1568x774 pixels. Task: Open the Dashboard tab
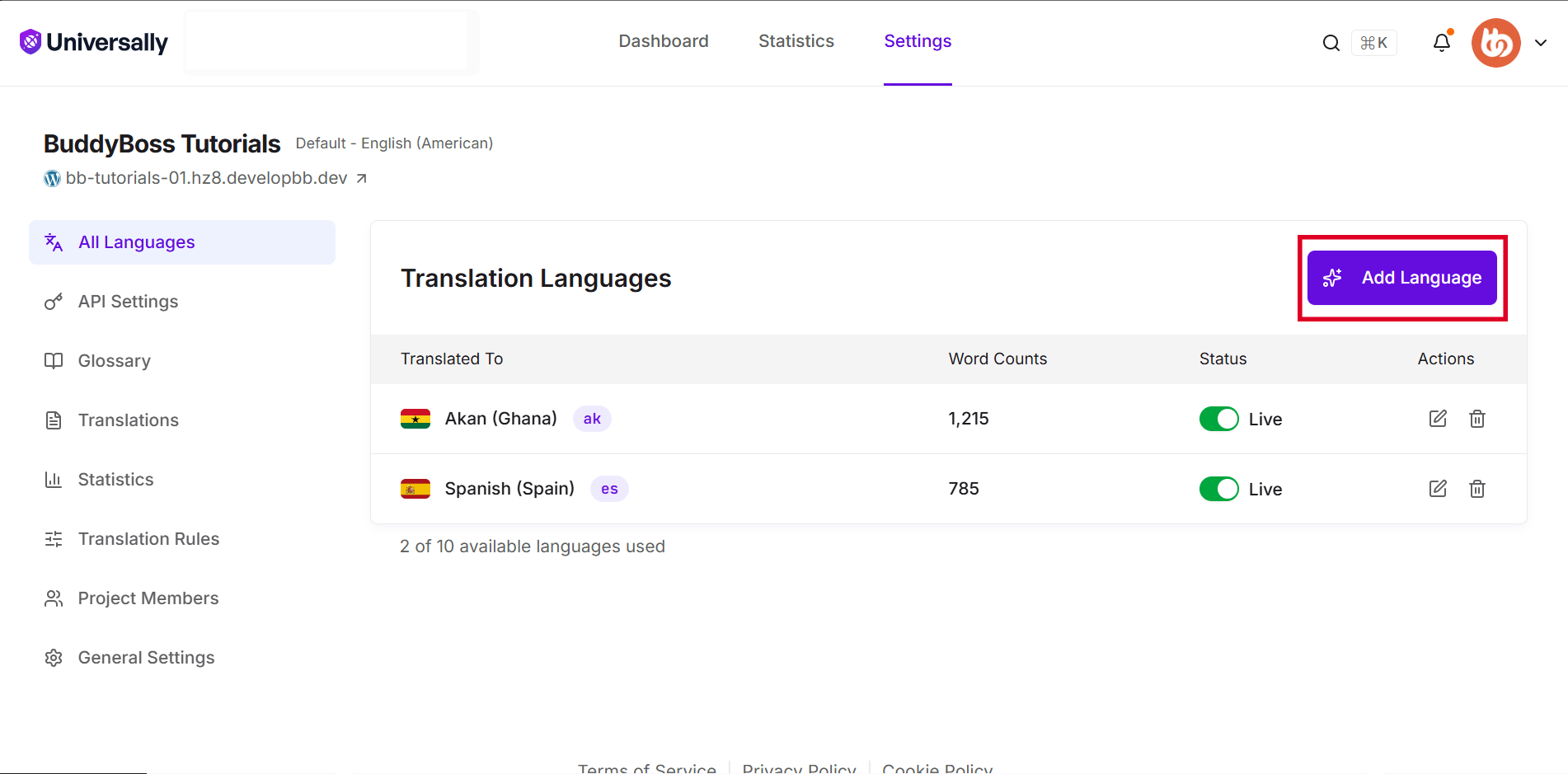[664, 41]
